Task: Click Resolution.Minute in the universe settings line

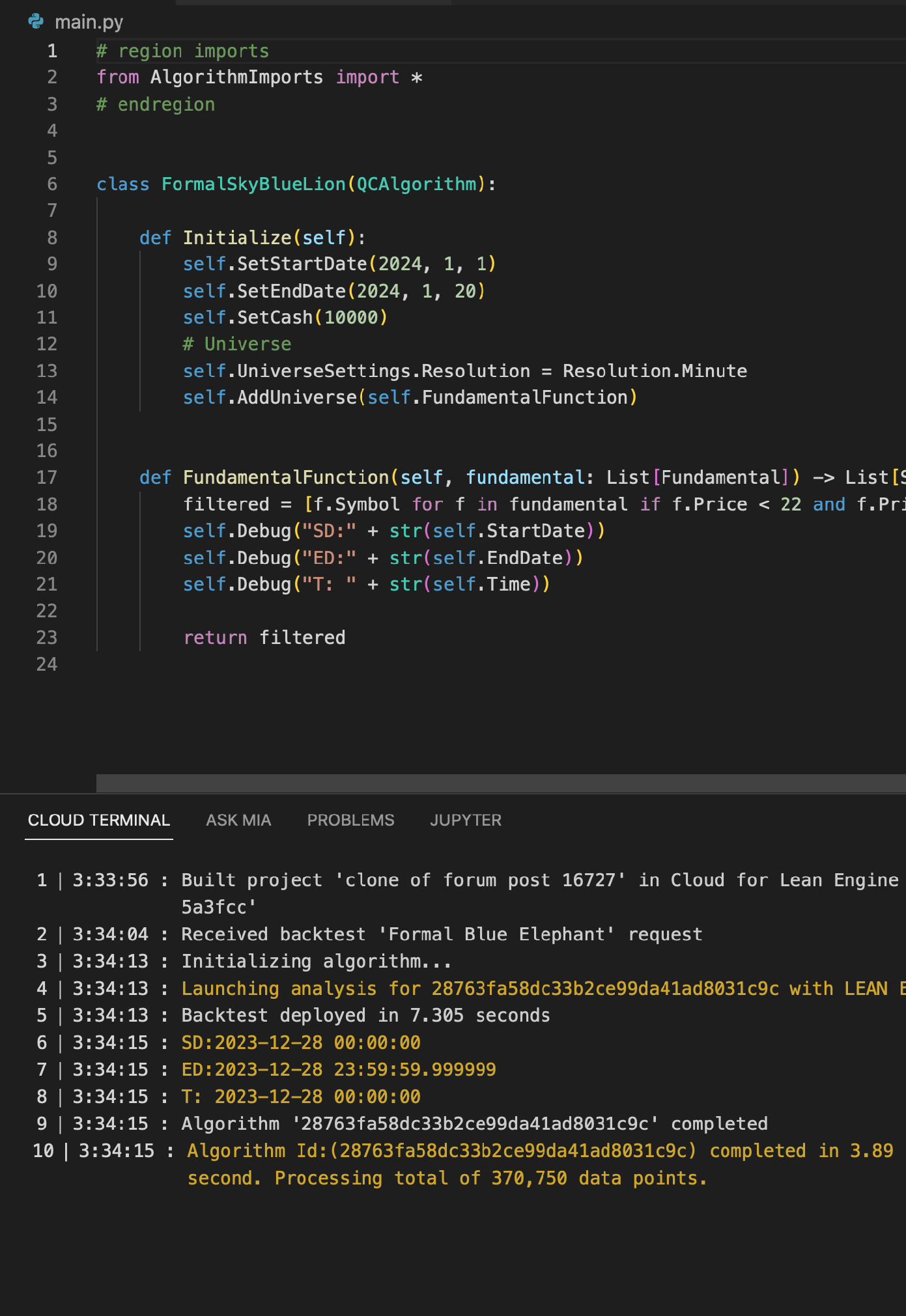Action: [655, 371]
